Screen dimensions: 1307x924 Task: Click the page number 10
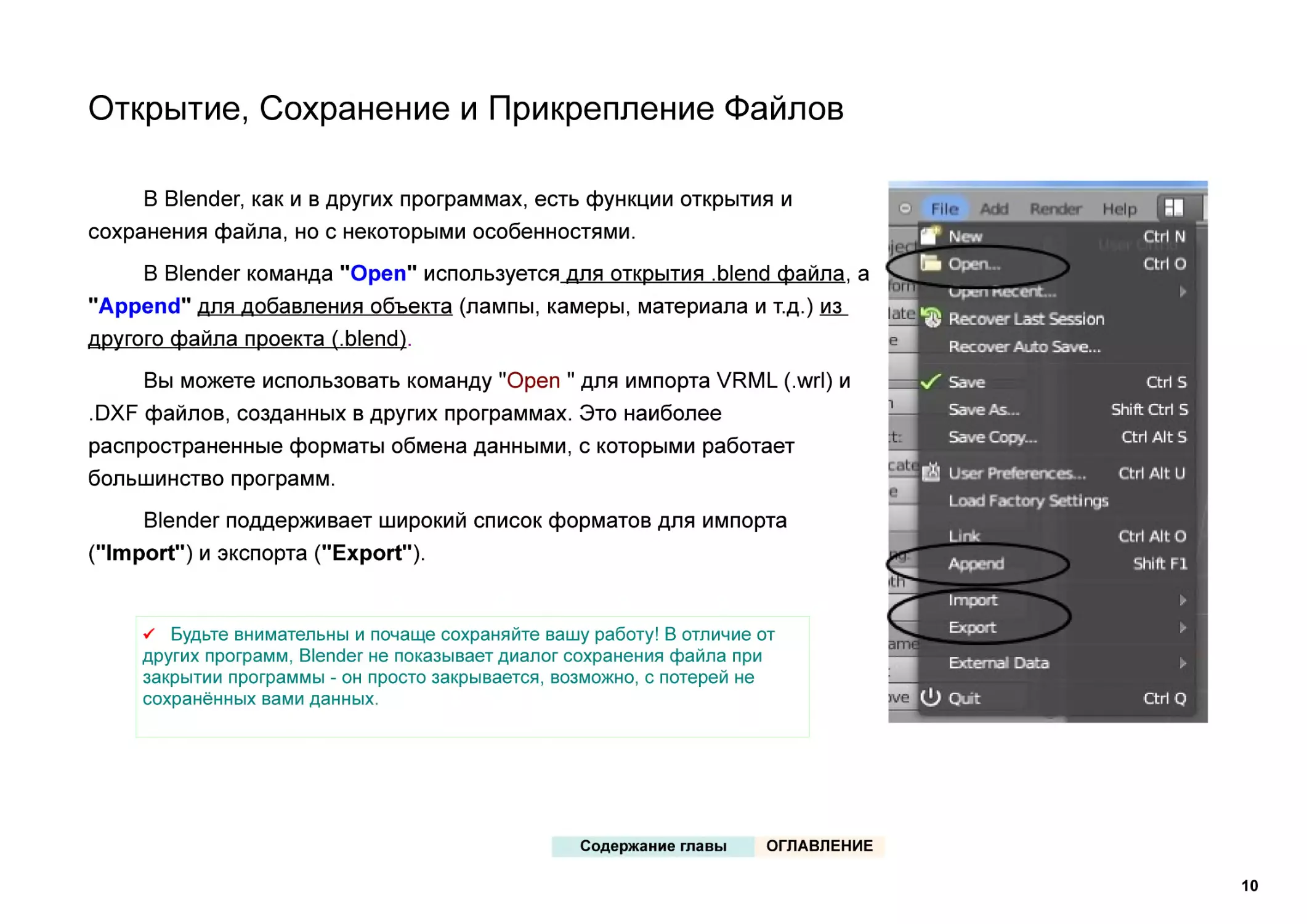pos(1250,886)
